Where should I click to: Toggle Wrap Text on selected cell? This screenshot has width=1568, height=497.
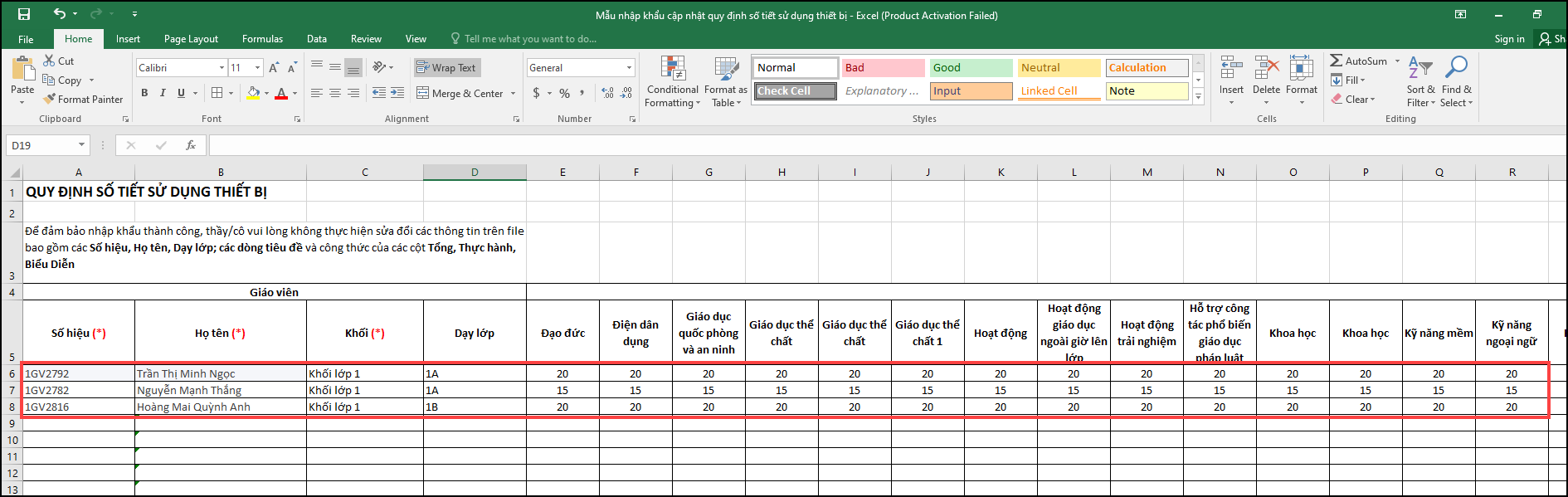[x=446, y=68]
